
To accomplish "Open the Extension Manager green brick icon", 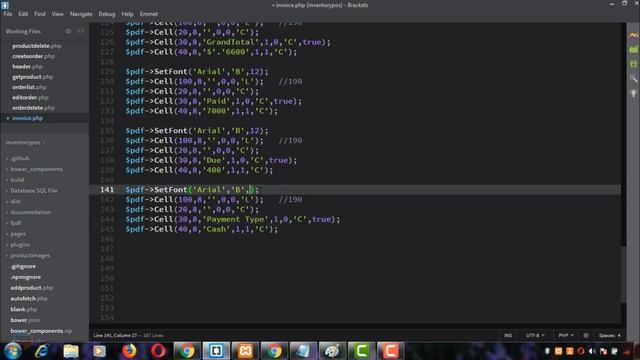I will 633,49.
